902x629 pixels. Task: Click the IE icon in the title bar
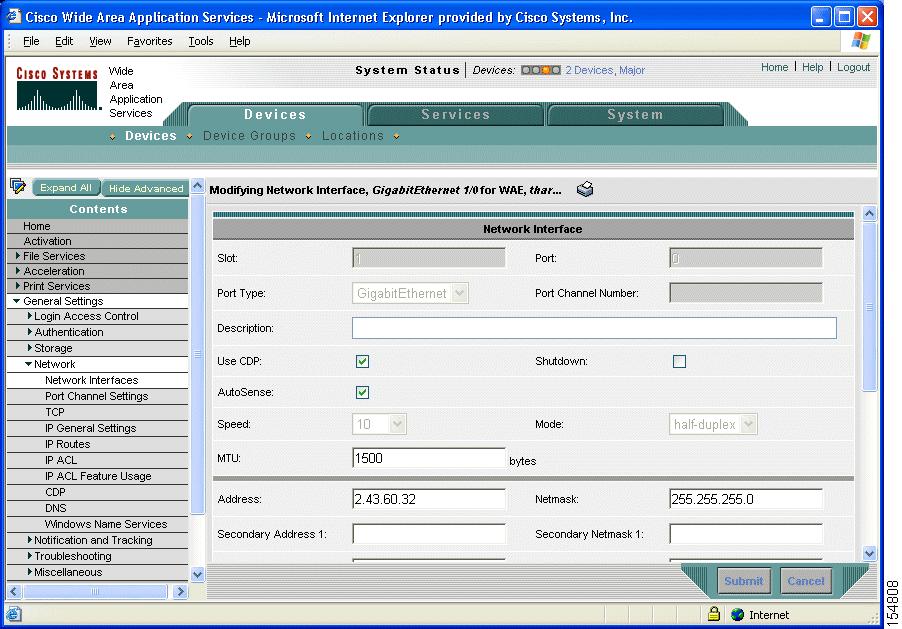tap(13, 17)
